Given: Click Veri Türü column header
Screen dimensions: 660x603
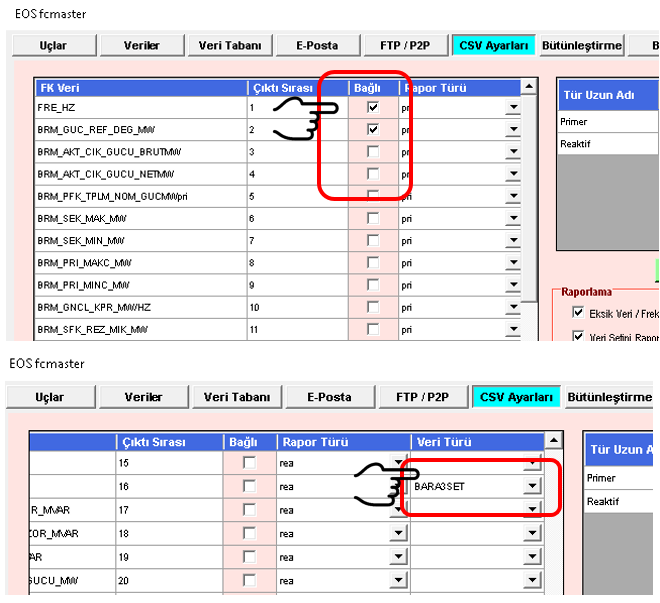Looking at the screenshot, I should [478, 442].
